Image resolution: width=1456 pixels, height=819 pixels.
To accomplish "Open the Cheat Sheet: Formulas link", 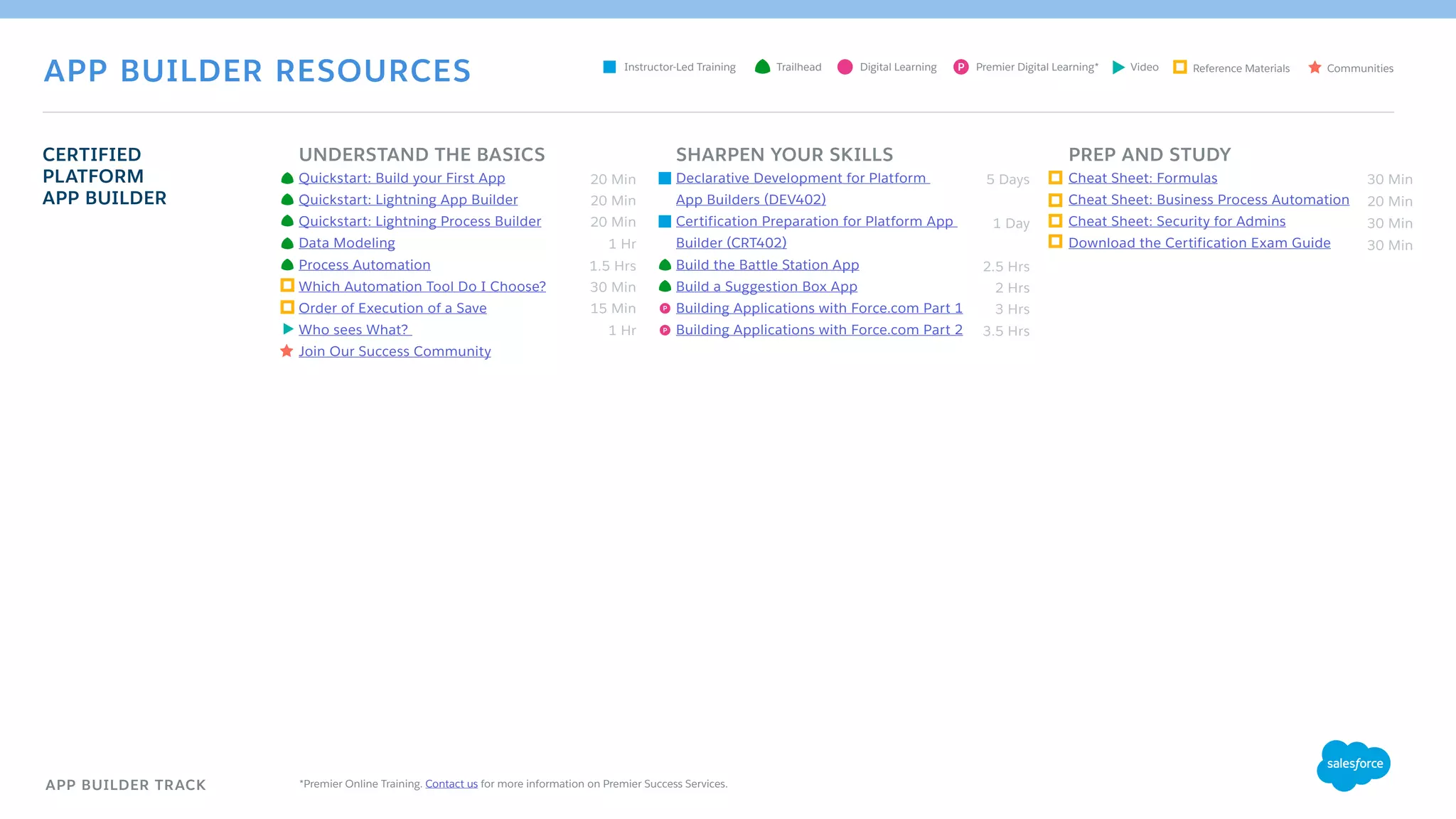I will click(1142, 178).
